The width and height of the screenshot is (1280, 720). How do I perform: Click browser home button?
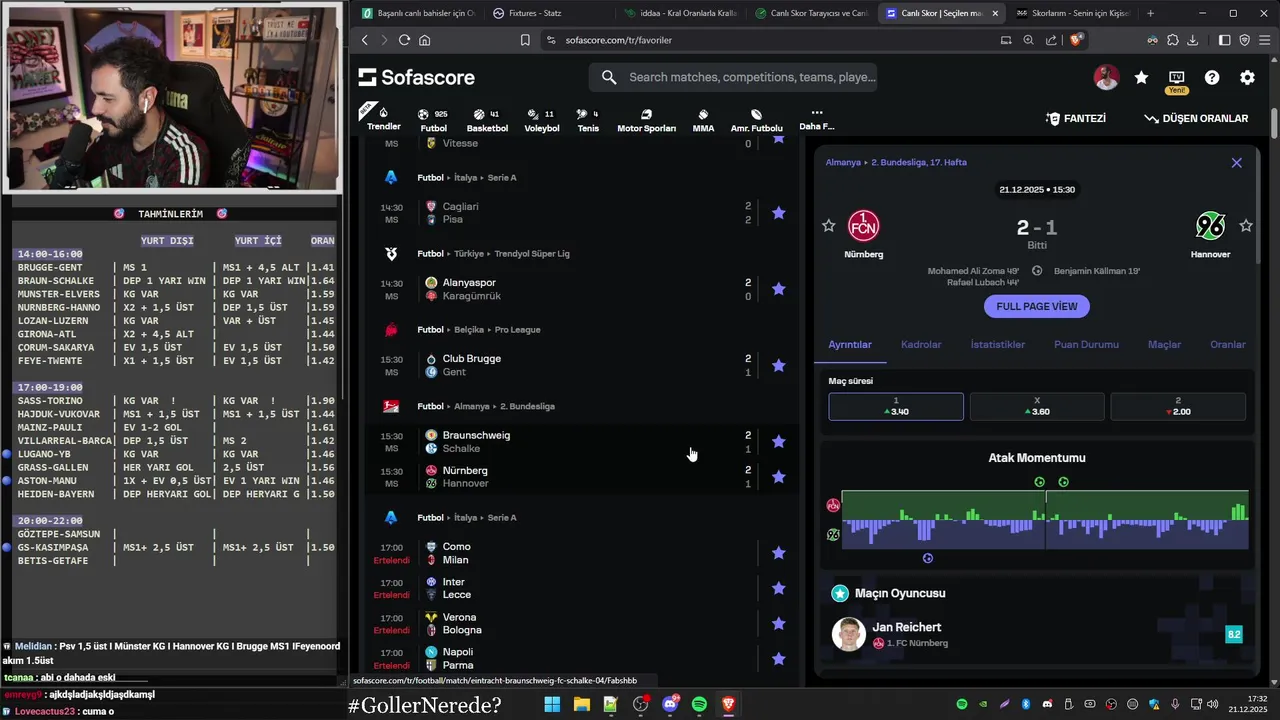[425, 40]
